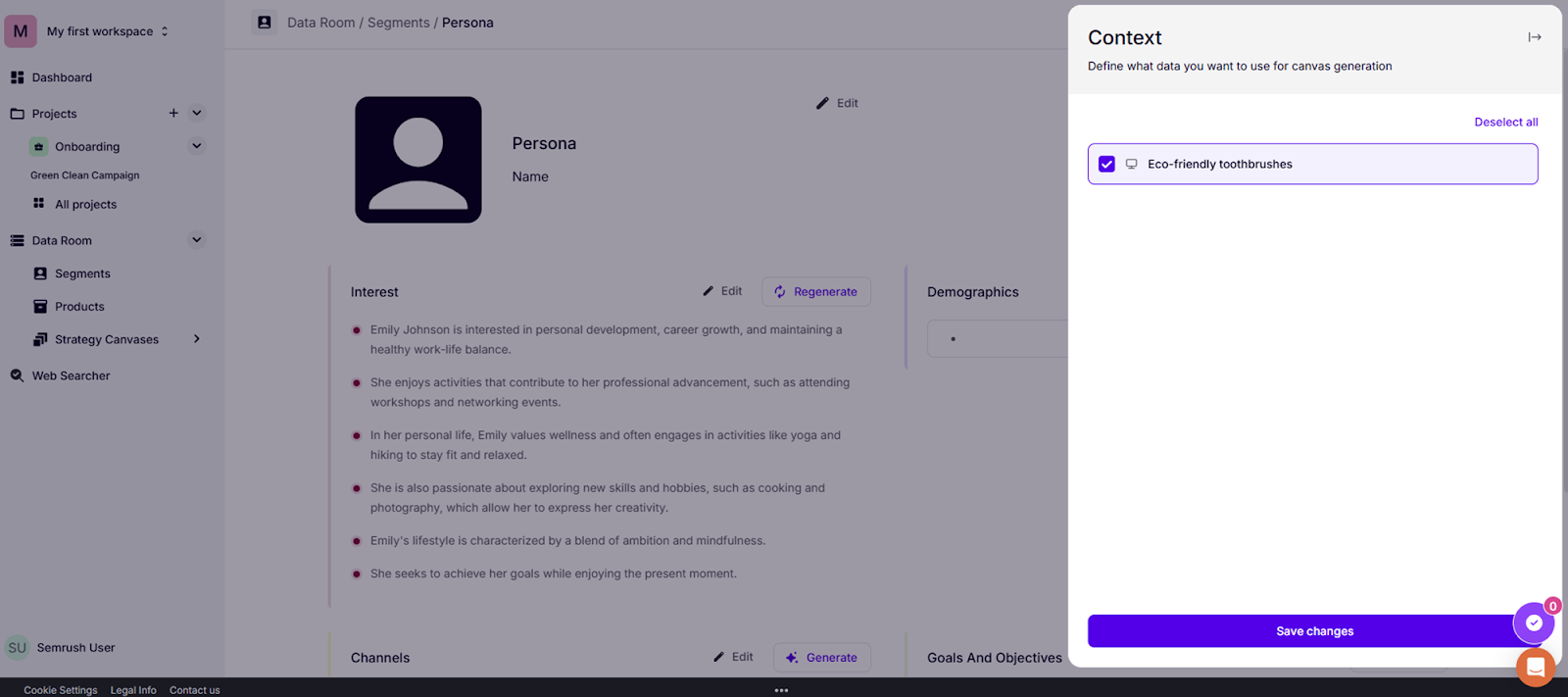Click the purple checklist badge icon
Image resolution: width=1568 pixels, height=697 pixels.
pos(1534,622)
